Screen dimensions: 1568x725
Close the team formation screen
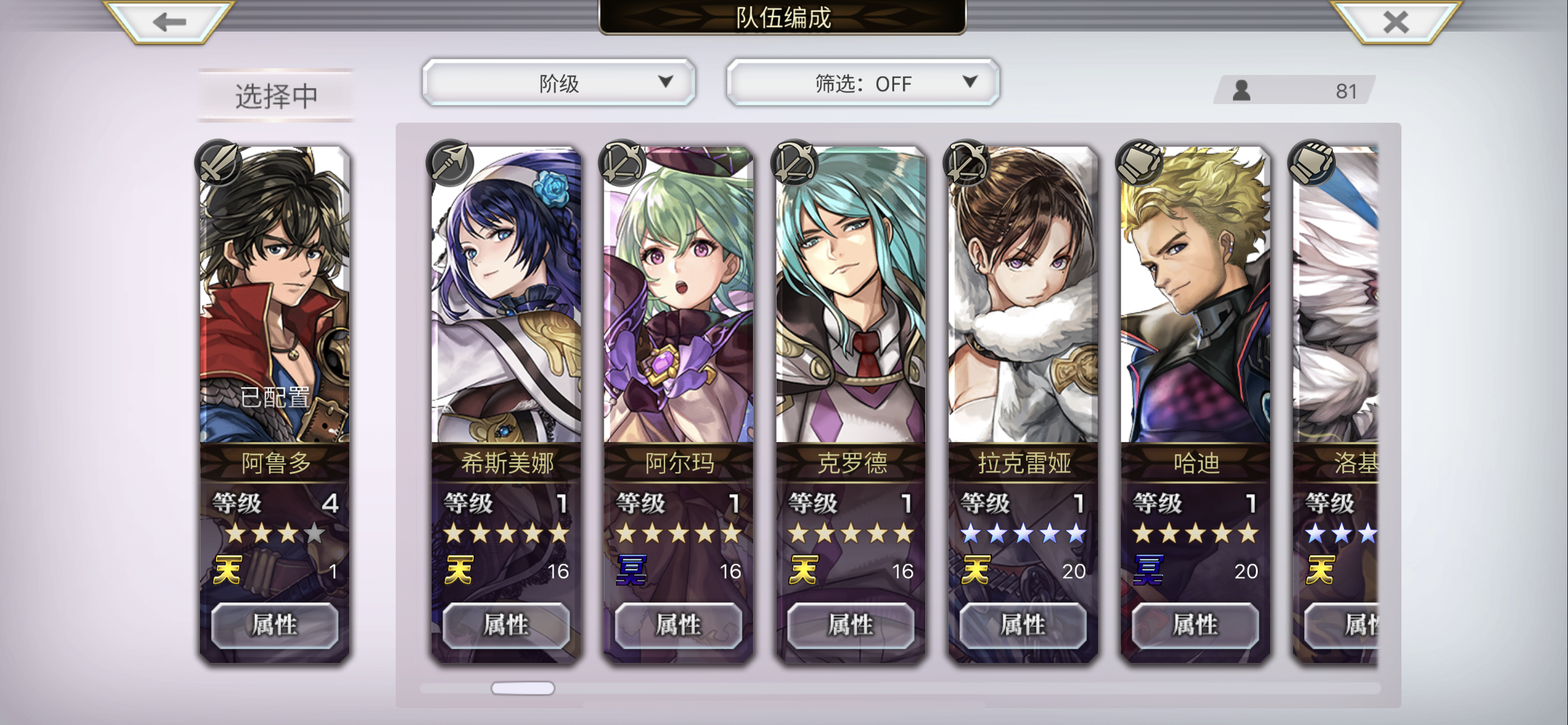(x=1395, y=22)
